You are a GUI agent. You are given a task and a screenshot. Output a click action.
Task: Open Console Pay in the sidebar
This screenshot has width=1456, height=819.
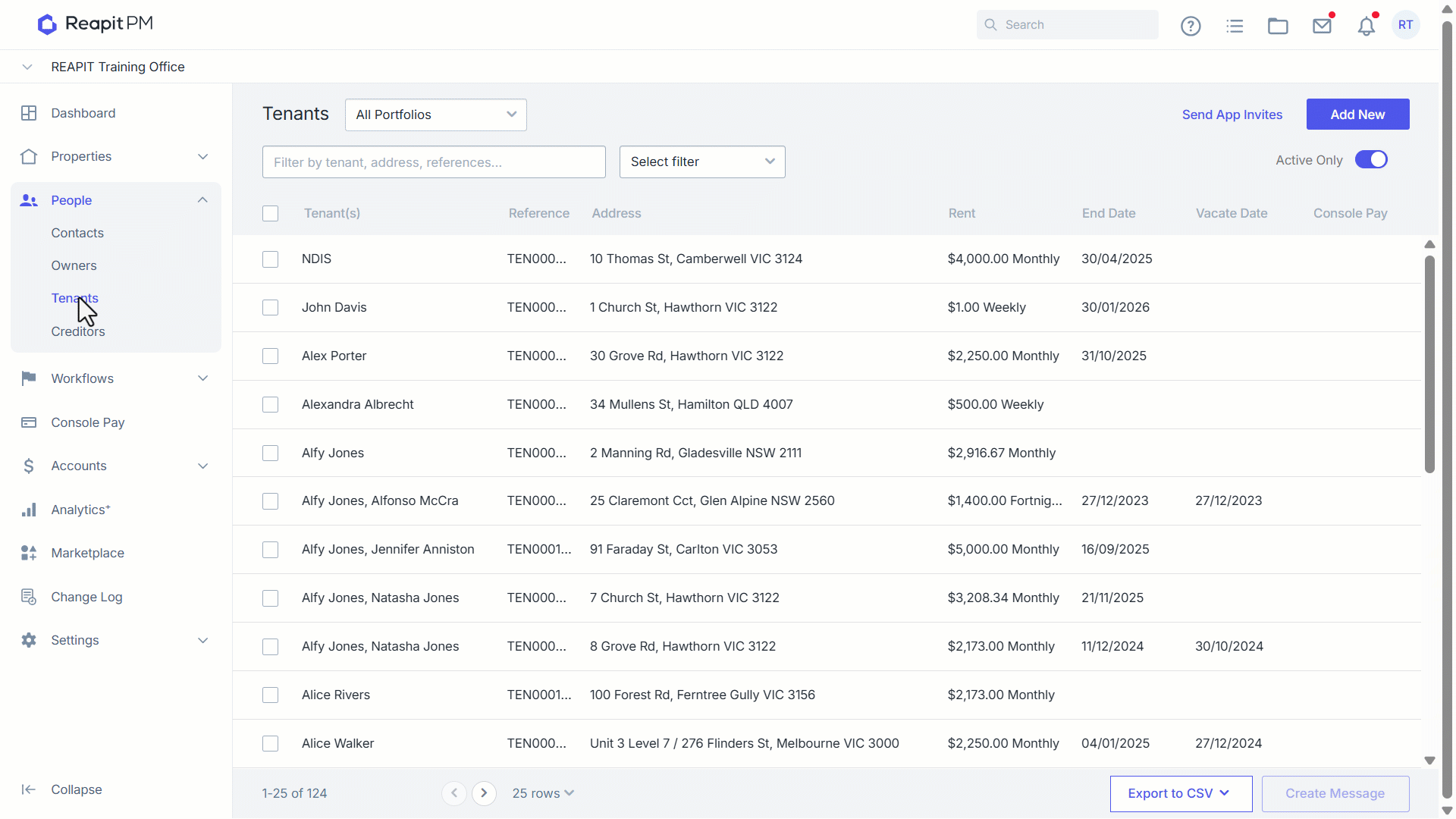[x=87, y=423]
